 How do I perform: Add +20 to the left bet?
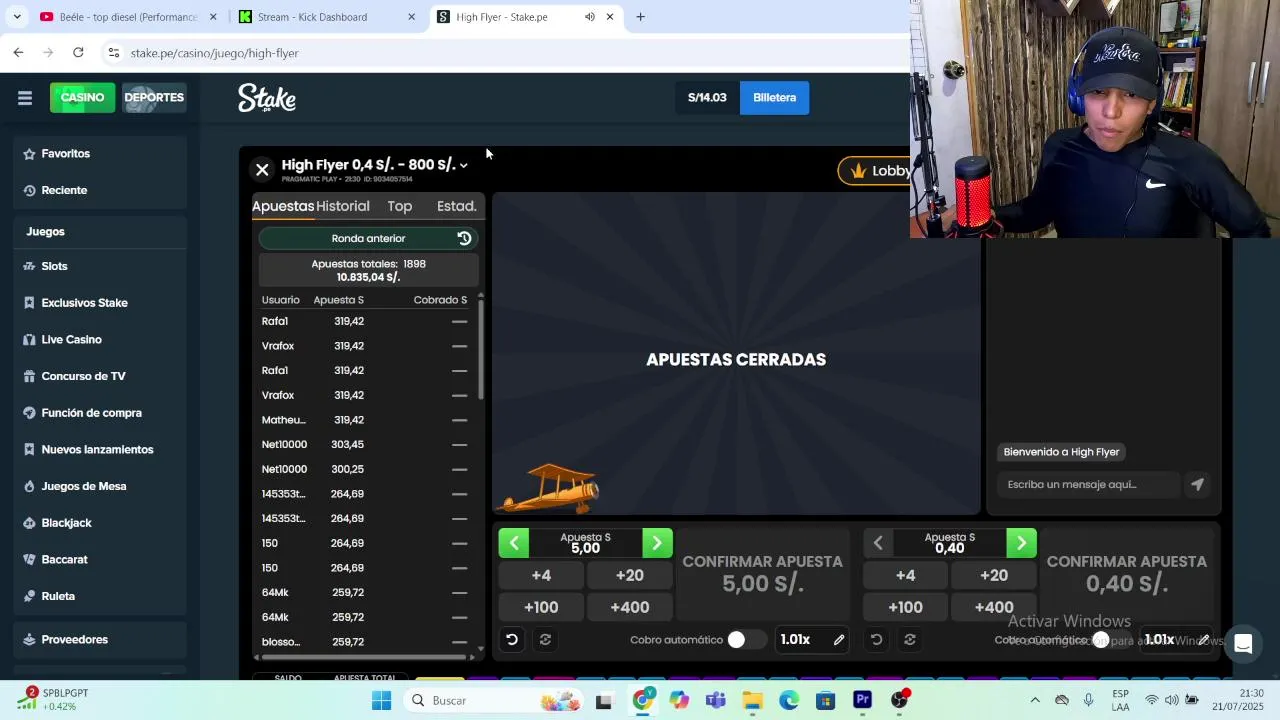point(630,575)
